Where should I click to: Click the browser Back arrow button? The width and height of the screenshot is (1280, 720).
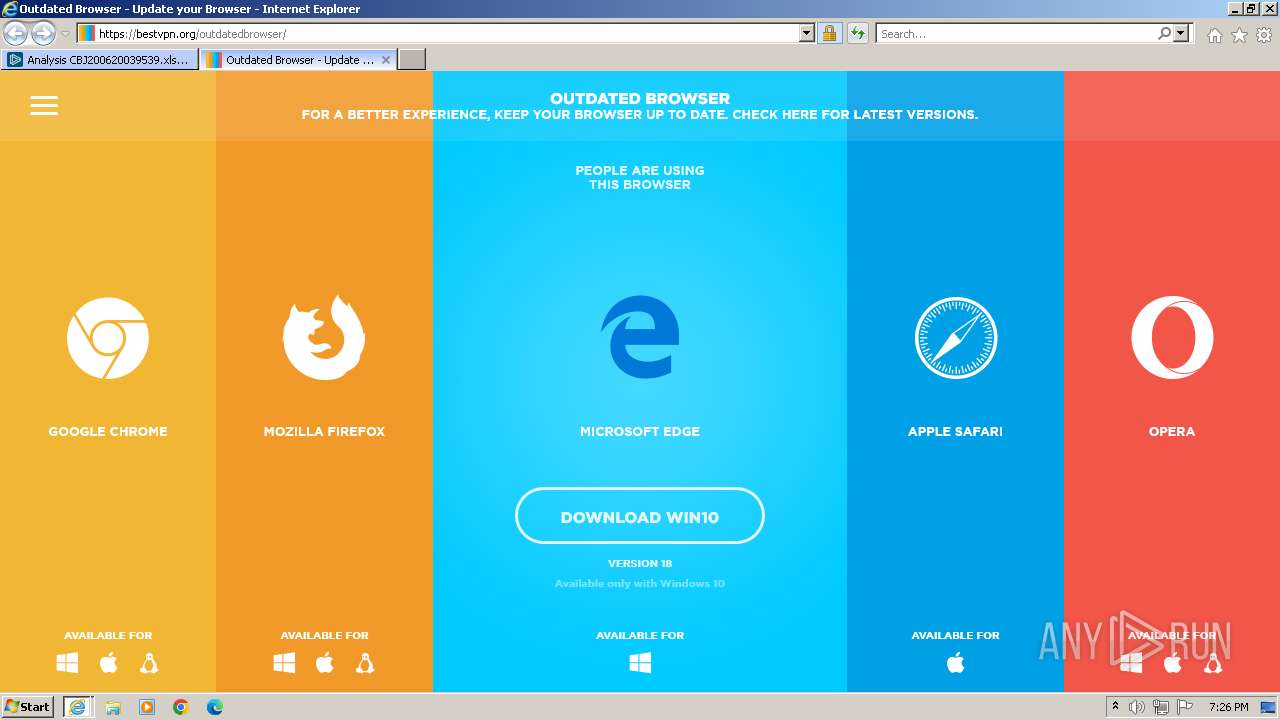click(x=16, y=34)
